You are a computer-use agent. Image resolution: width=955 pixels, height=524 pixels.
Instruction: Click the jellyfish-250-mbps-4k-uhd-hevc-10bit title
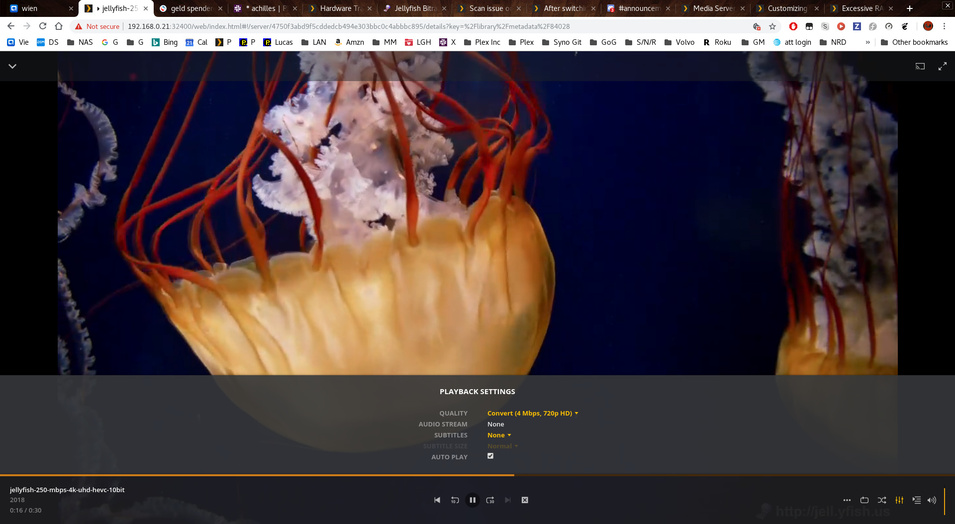point(67,489)
